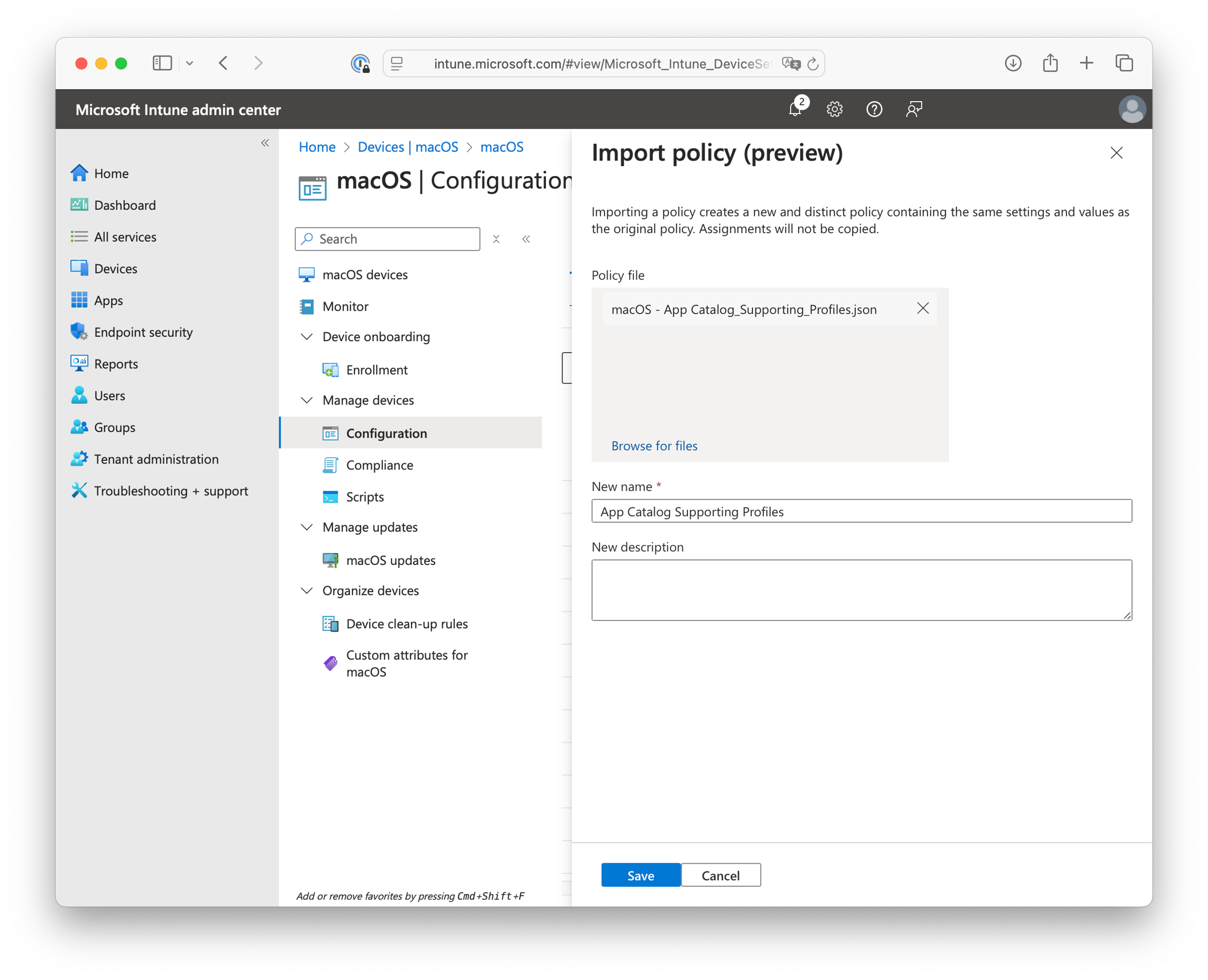This screenshot has height=980, width=1208.
Task: Click the Devices monitor icon in sidebar
Action: point(79,268)
